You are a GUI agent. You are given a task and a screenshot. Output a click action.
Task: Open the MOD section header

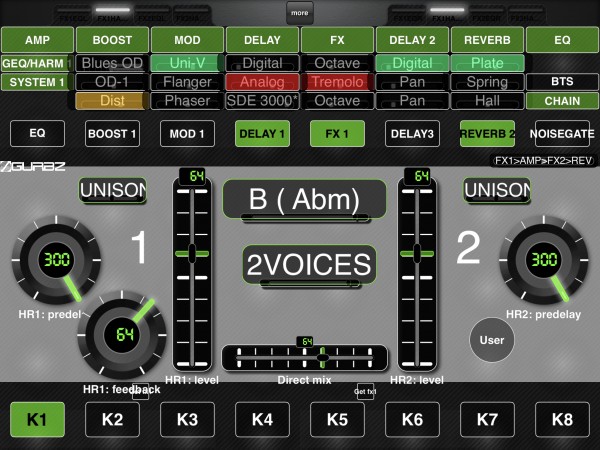click(x=187, y=40)
